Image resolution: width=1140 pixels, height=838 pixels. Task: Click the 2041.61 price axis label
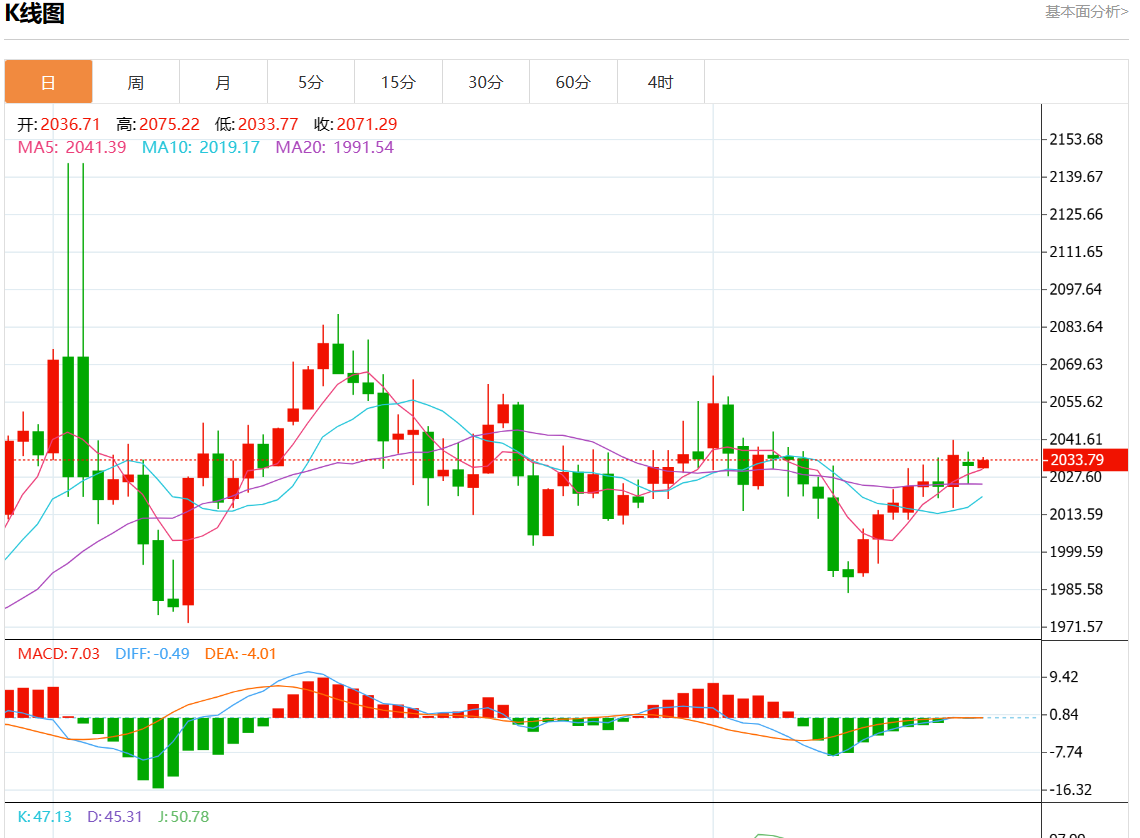click(x=1076, y=439)
